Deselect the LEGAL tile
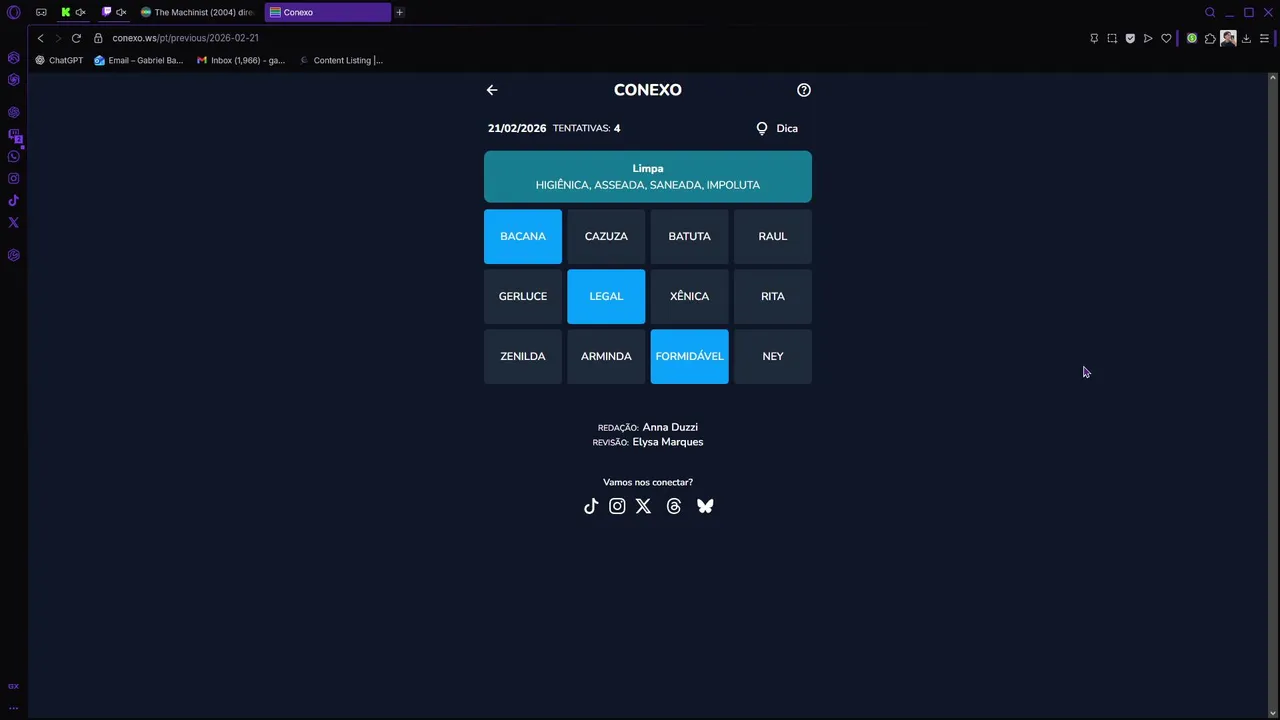This screenshot has width=1280, height=720. pos(606,296)
